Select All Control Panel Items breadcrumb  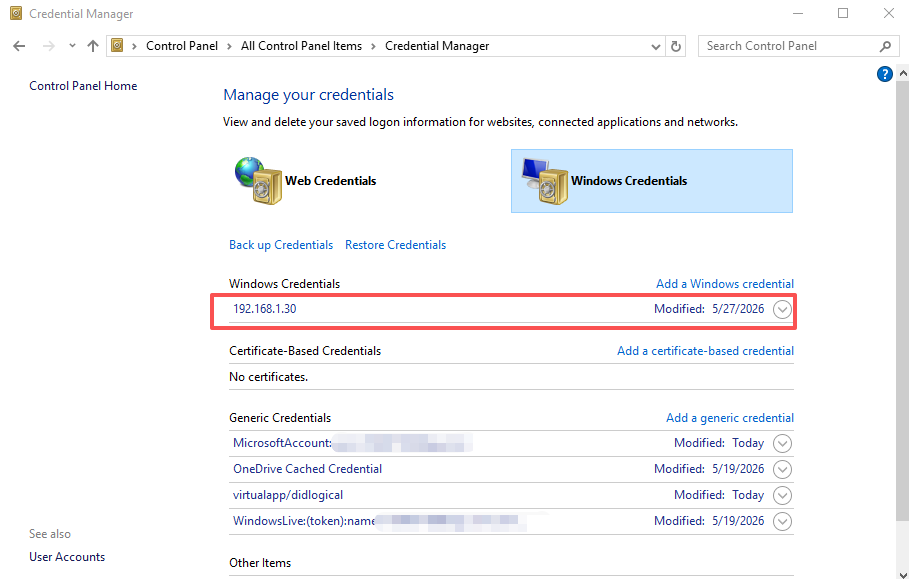click(x=301, y=46)
